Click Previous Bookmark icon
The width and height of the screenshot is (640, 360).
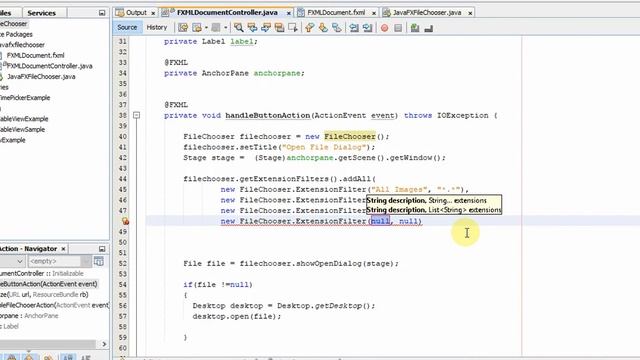(309, 27)
